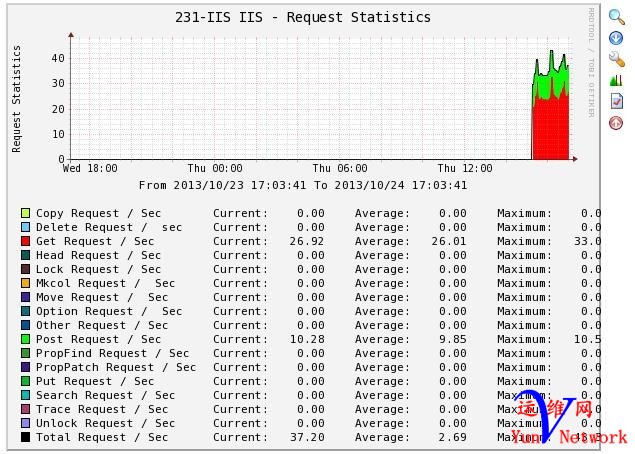
Task: Click the 'Total Request / Sec' legend label
Action: (x=102, y=437)
